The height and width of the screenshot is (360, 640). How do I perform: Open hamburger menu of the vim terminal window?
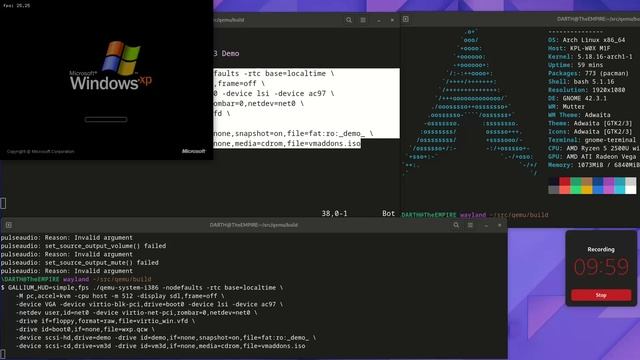click(363, 20)
